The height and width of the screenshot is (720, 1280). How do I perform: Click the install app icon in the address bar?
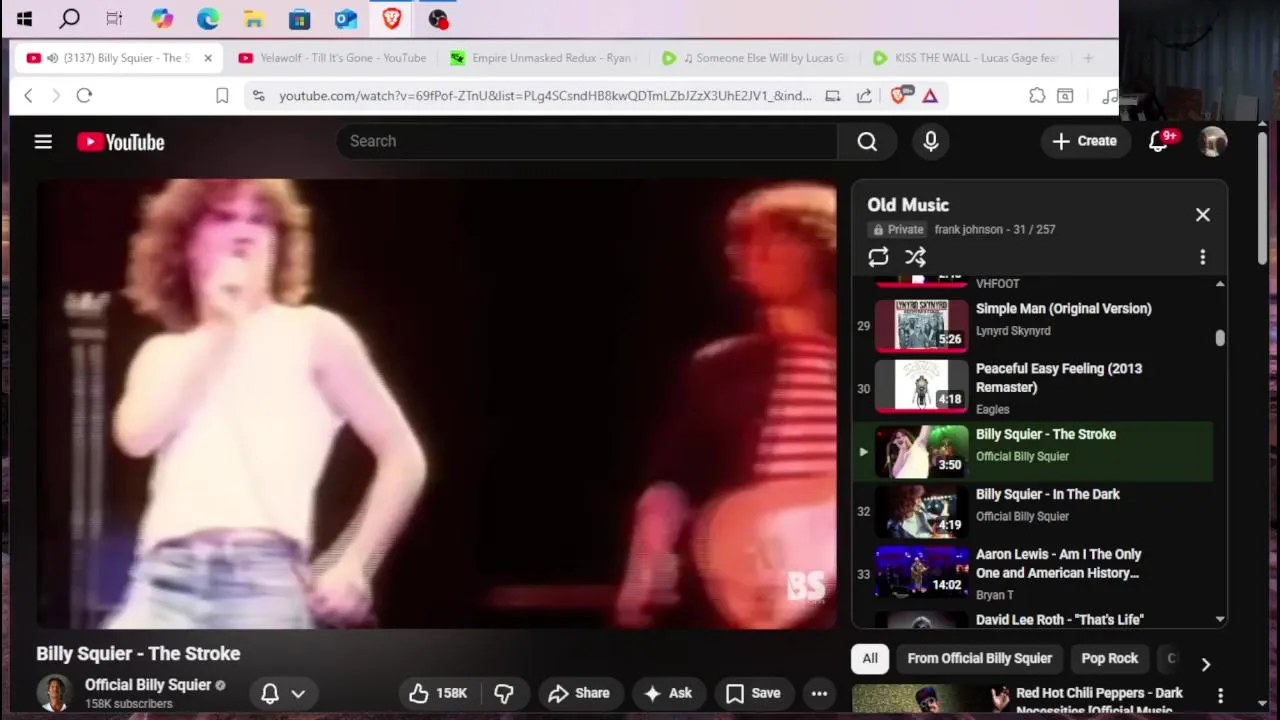click(x=832, y=96)
